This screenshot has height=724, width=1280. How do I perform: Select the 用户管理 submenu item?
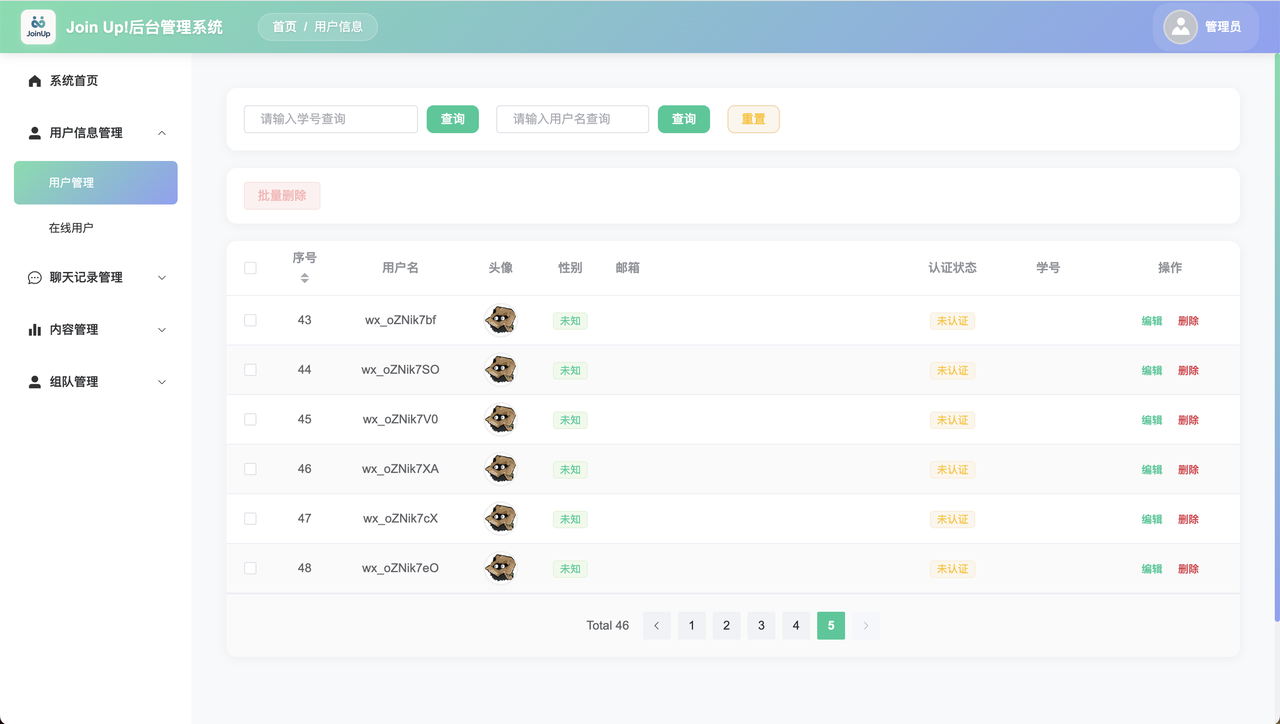[x=96, y=183]
